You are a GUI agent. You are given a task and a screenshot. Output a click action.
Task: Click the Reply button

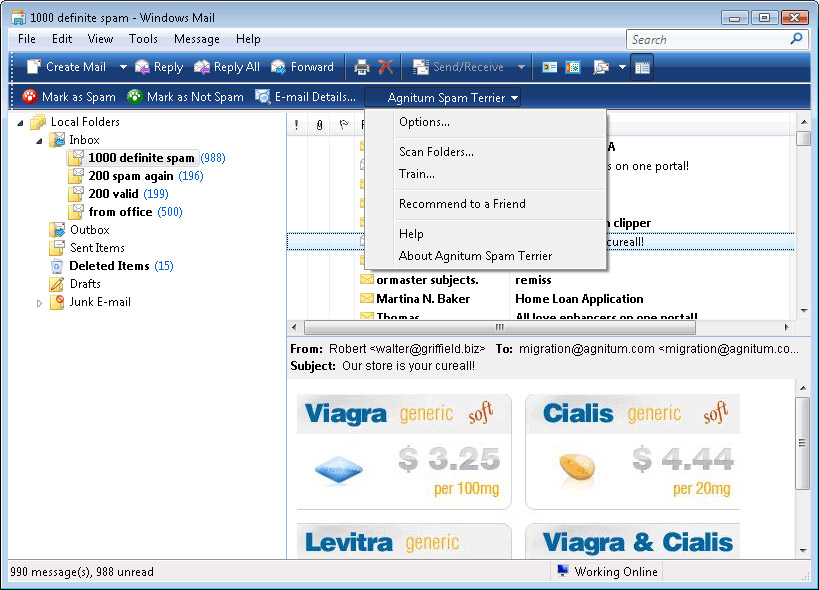pos(159,67)
